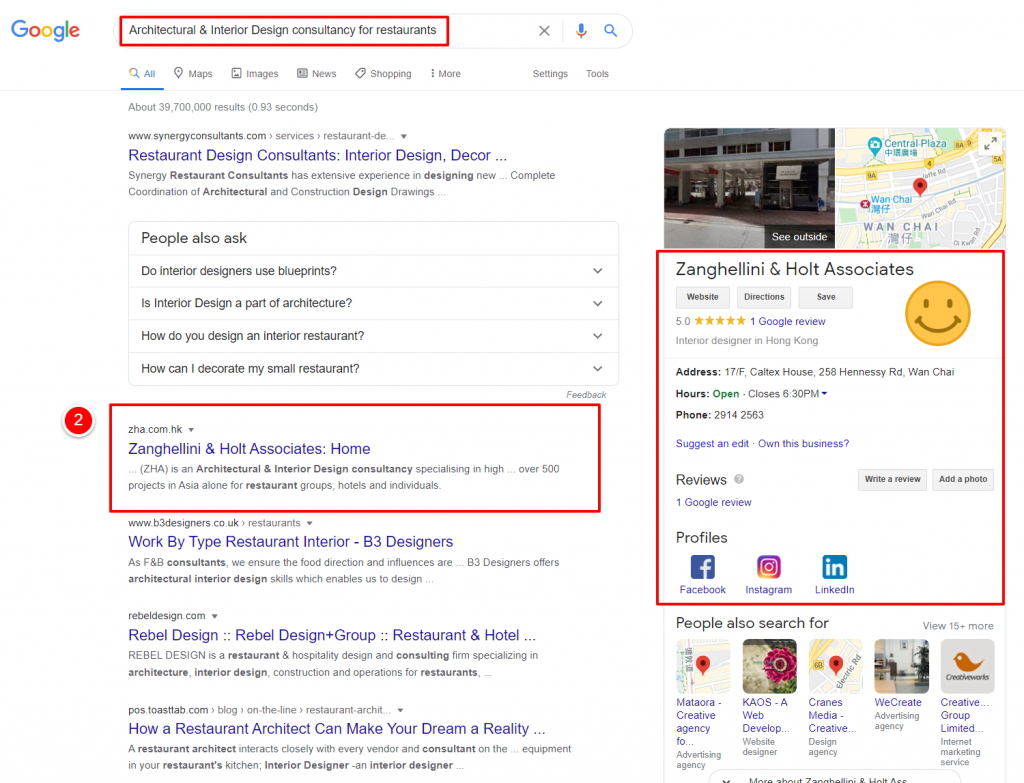The image size is (1024, 783).
Task: Switch to the Maps tab
Action: click(x=193, y=74)
